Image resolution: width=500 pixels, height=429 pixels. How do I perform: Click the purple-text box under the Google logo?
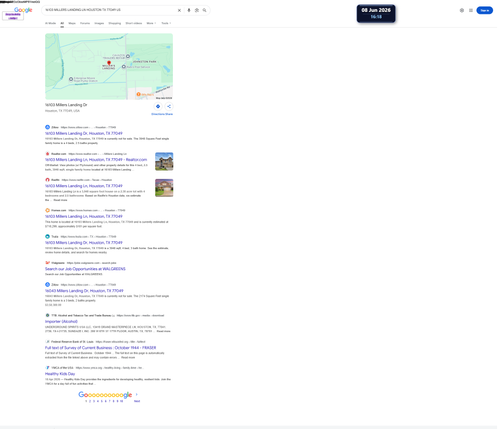coord(13,16)
